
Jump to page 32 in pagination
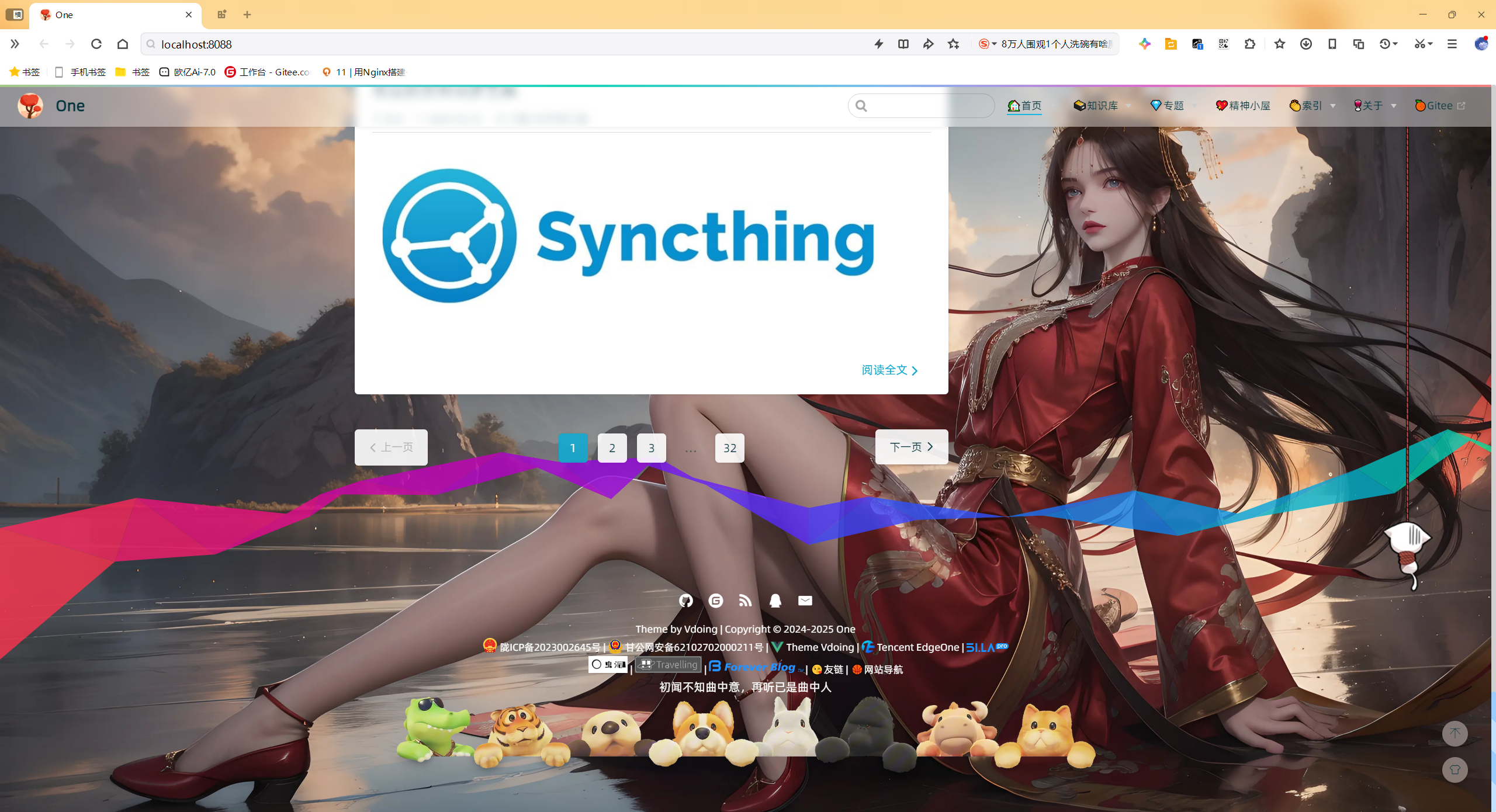click(730, 448)
